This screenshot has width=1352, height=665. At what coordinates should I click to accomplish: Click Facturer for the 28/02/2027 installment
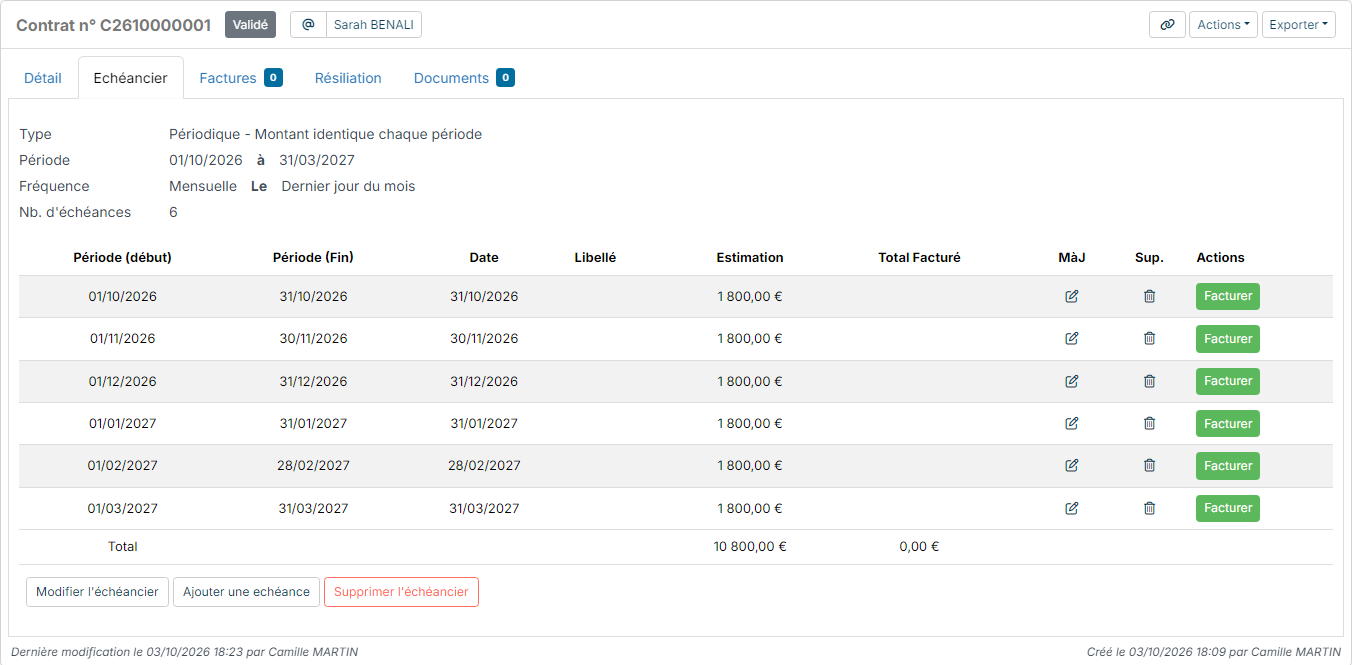click(x=1228, y=466)
